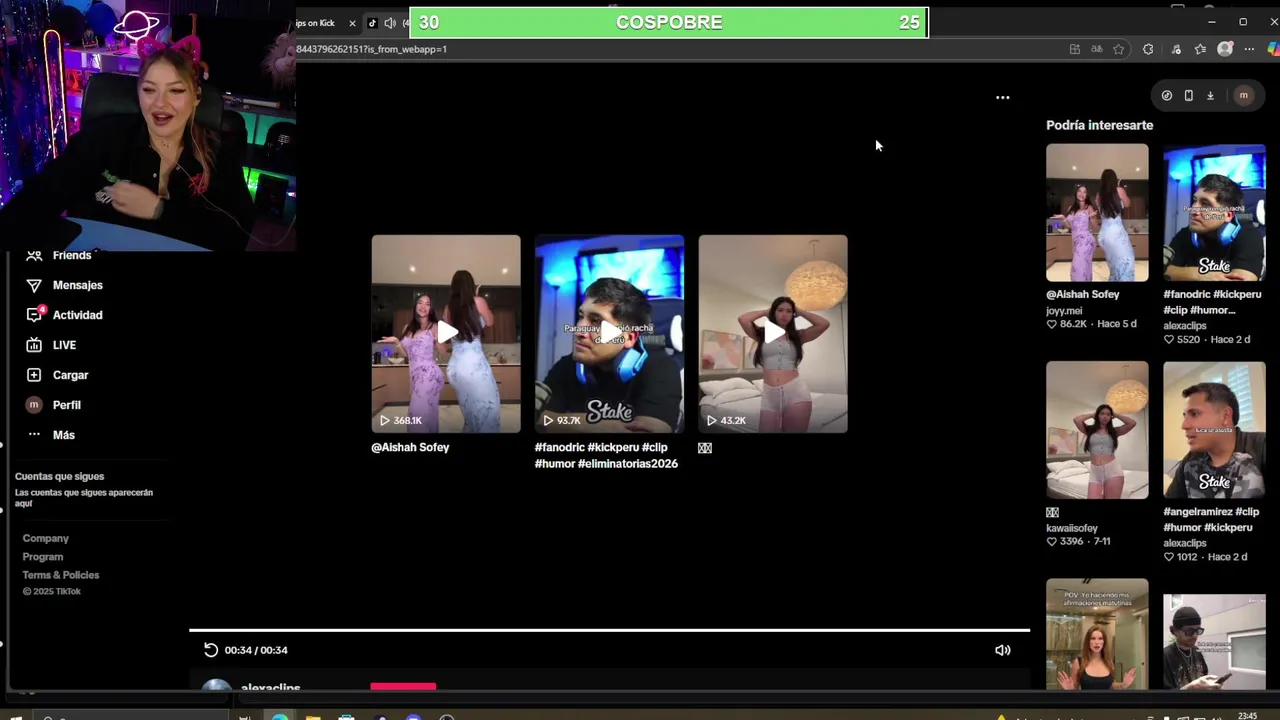Open the joyy.mei sidebar video thumbnail

point(1097,213)
